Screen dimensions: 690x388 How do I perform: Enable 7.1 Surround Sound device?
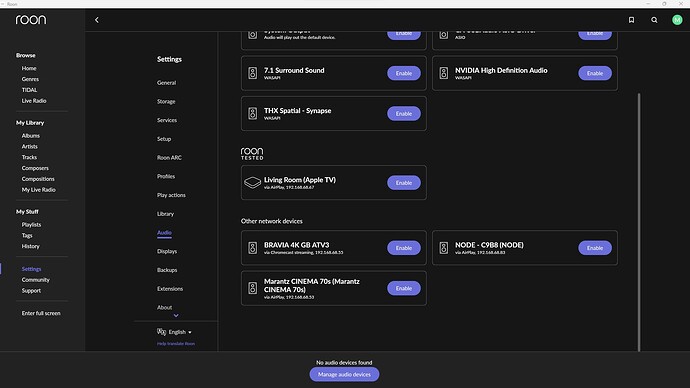tap(404, 73)
